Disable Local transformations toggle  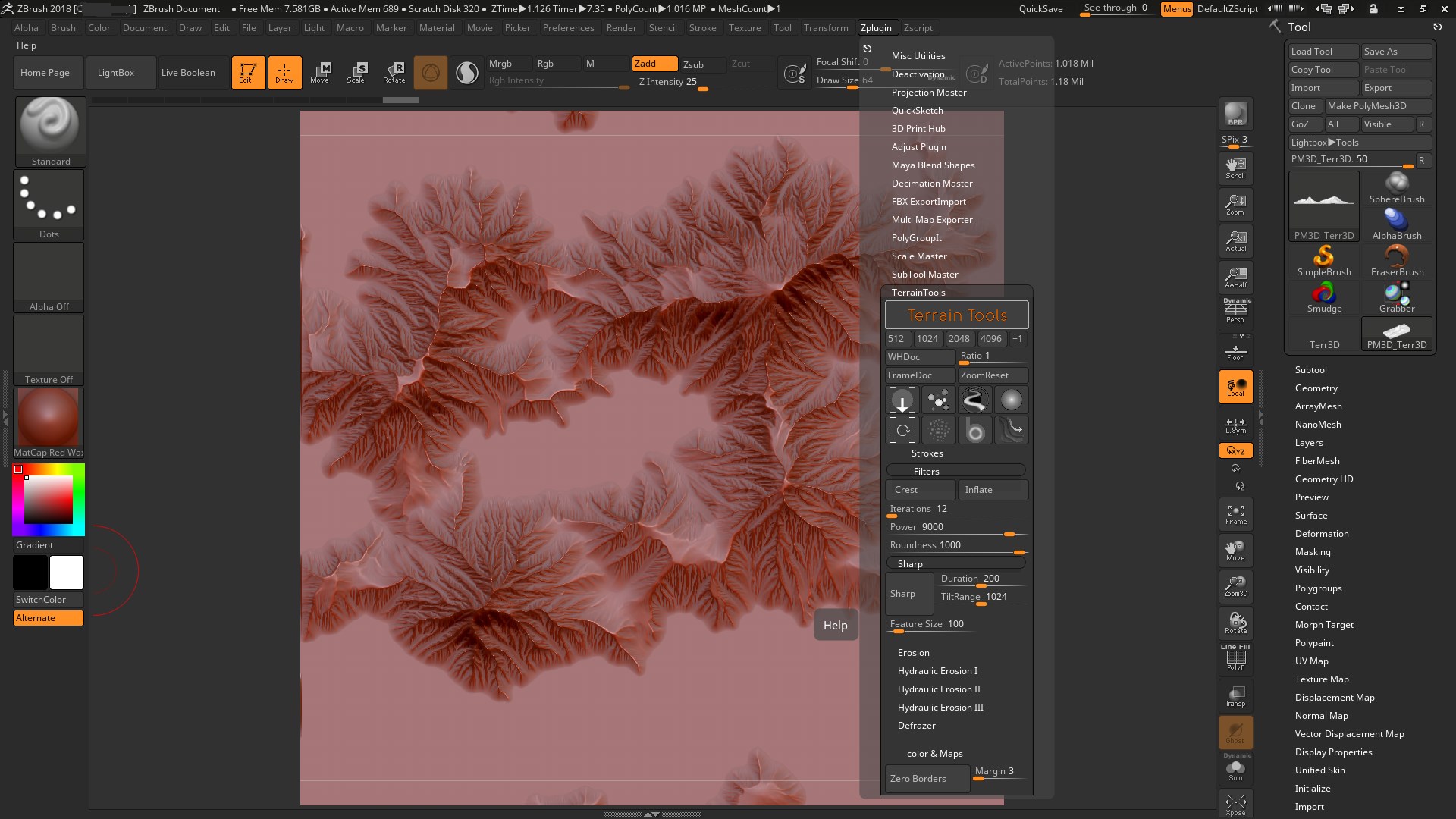point(1235,387)
